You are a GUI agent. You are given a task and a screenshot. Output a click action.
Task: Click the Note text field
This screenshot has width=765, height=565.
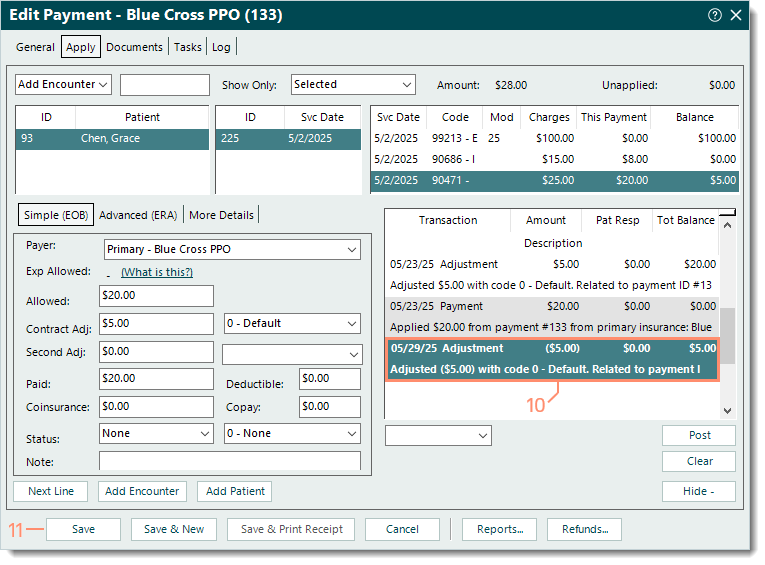[x=230, y=461]
